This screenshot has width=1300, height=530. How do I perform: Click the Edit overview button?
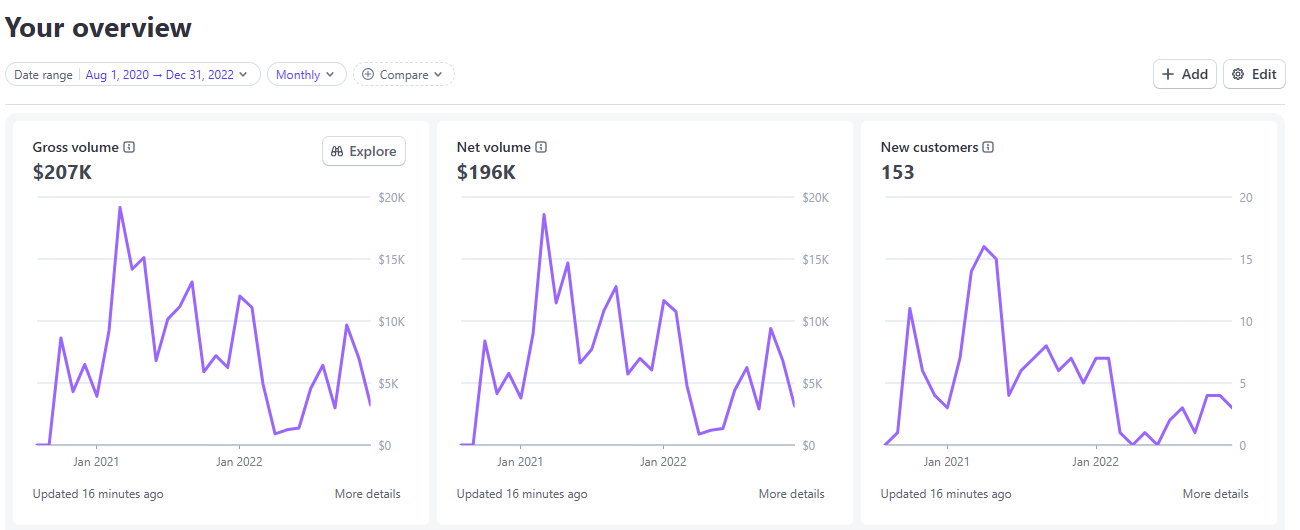(1254, 75)
